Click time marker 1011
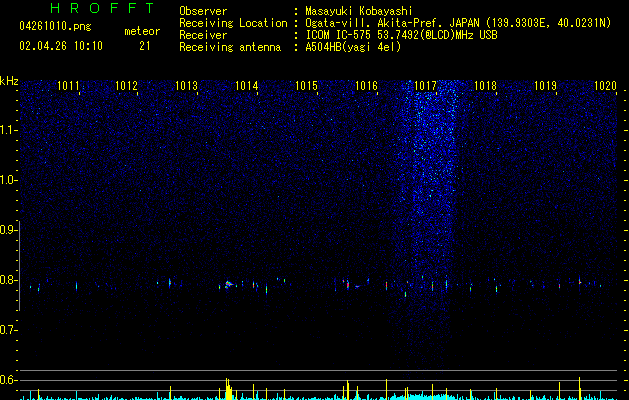The height and width of the screenshot is (400, 629). pos(68,86)
